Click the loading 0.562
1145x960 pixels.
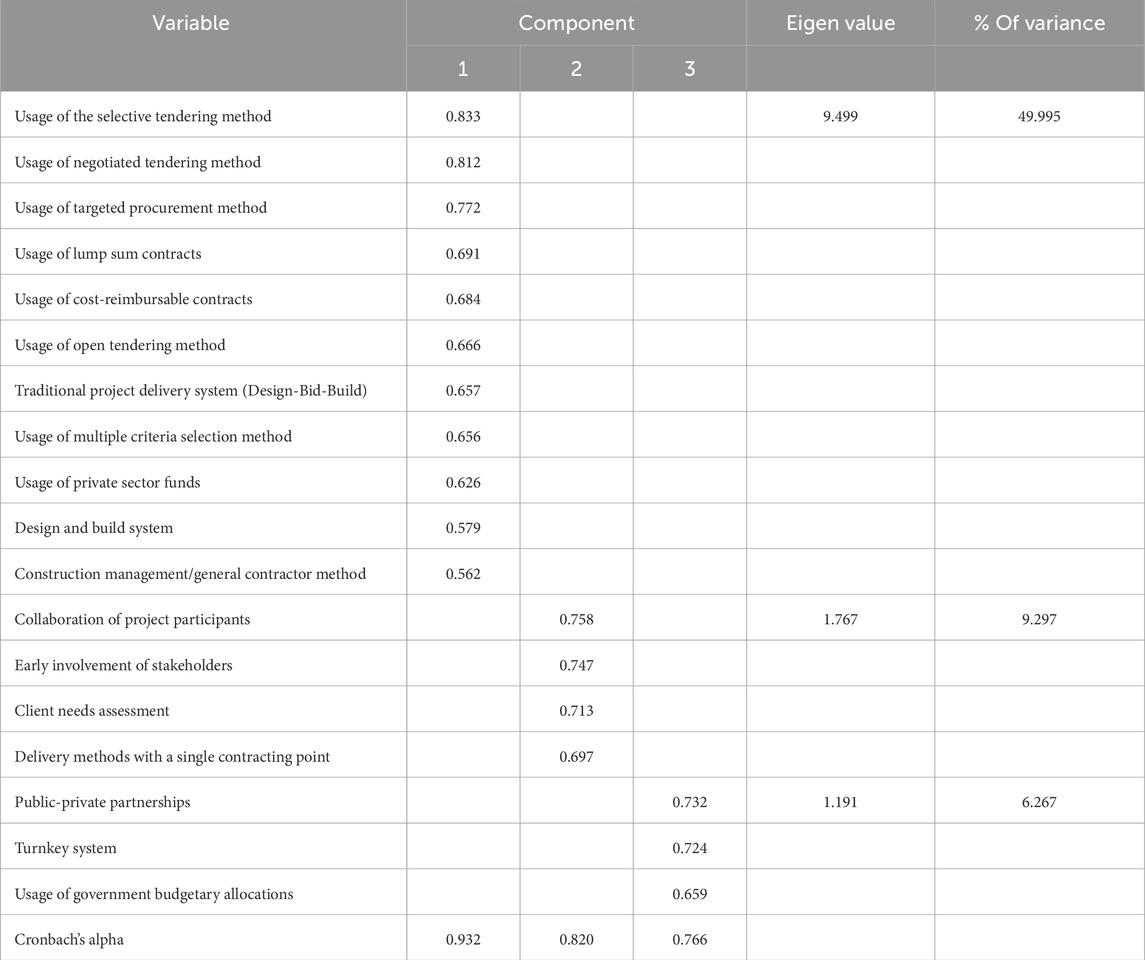point(463,574)
